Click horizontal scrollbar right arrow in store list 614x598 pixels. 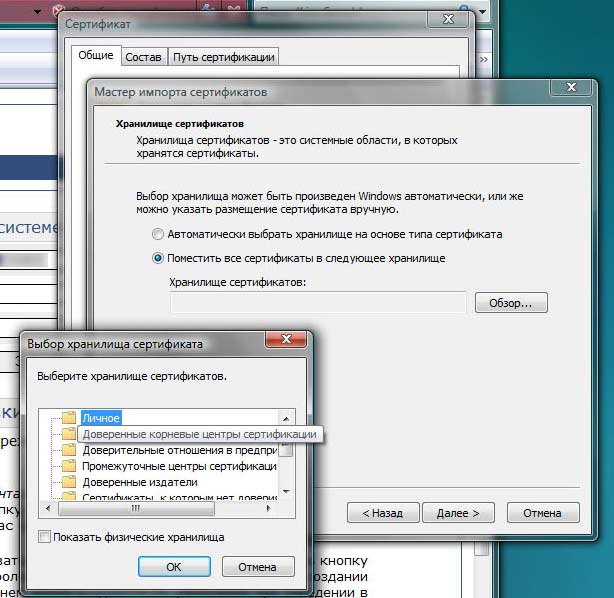(x=268, y=508)
